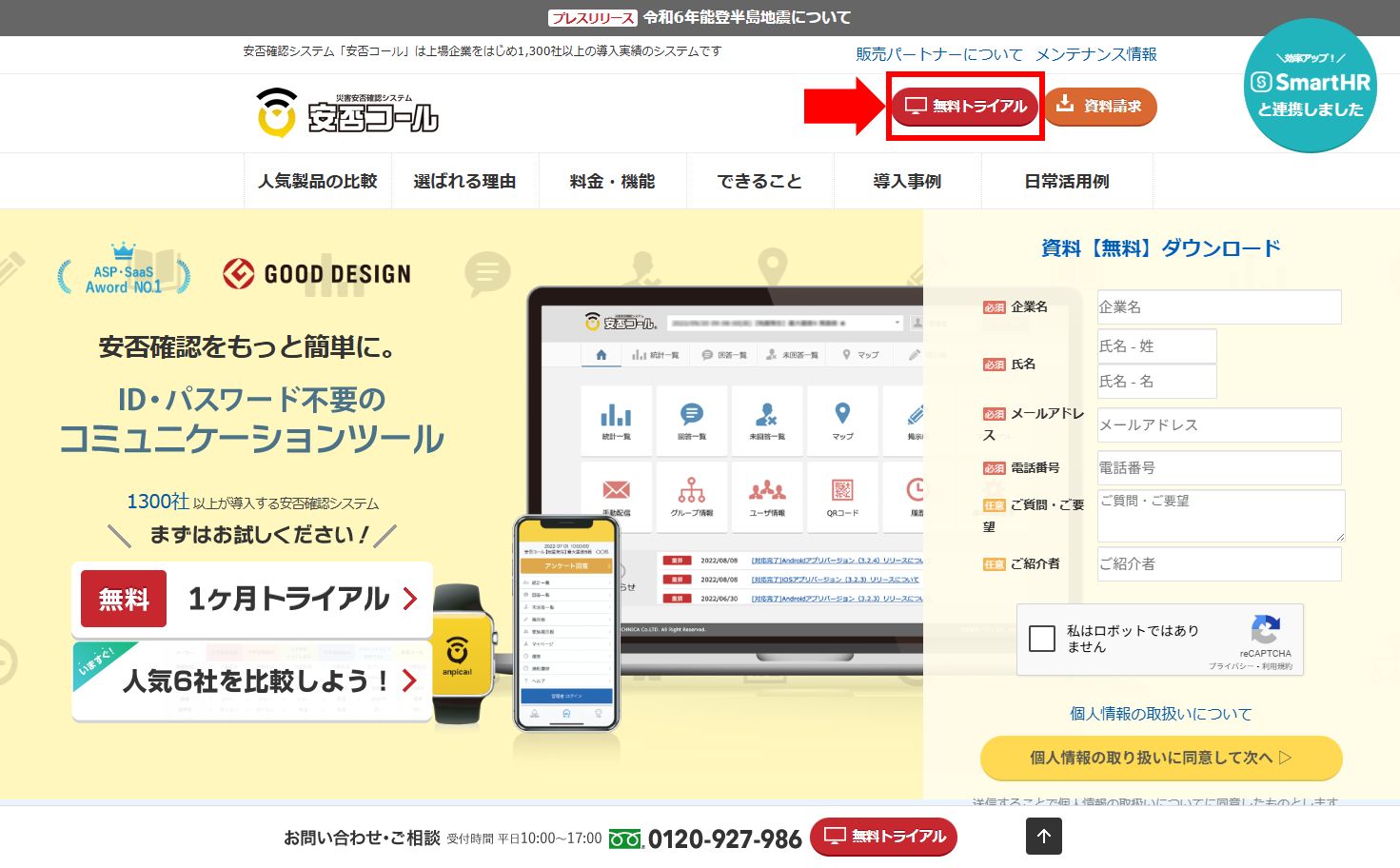Focus the 氏名 - 名 input field
1400x868 pixels.
pos(1157,382)
